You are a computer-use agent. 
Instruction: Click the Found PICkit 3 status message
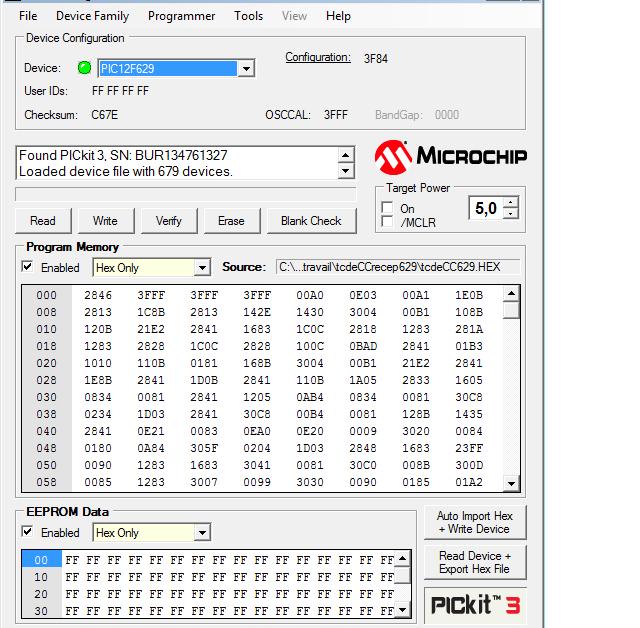point(123,155)
